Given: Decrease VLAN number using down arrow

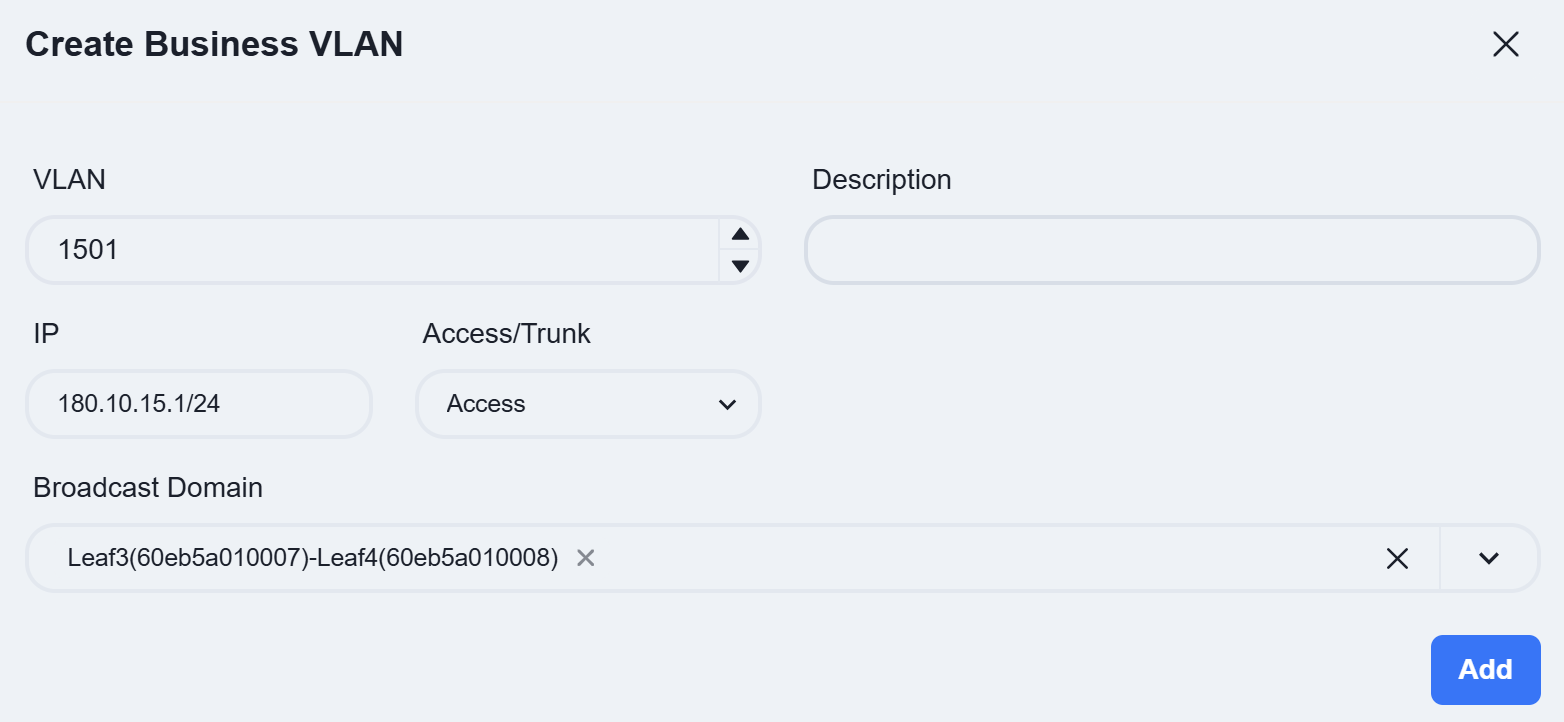Looking at the screenshot, I should click(740, 266).
